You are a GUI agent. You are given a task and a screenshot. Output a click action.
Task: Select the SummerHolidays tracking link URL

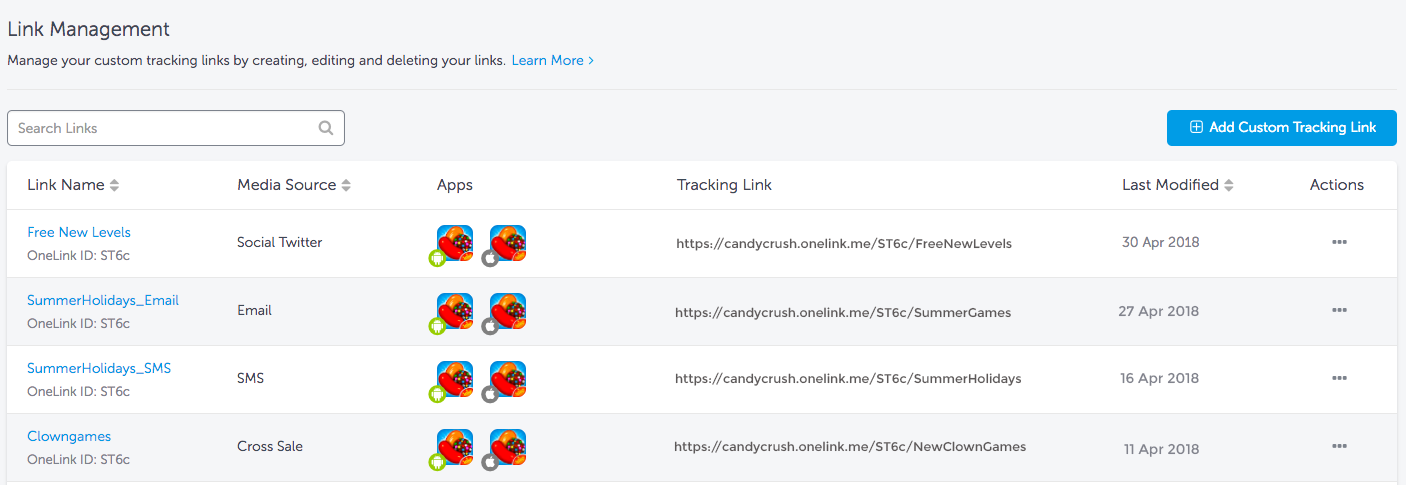848,379
